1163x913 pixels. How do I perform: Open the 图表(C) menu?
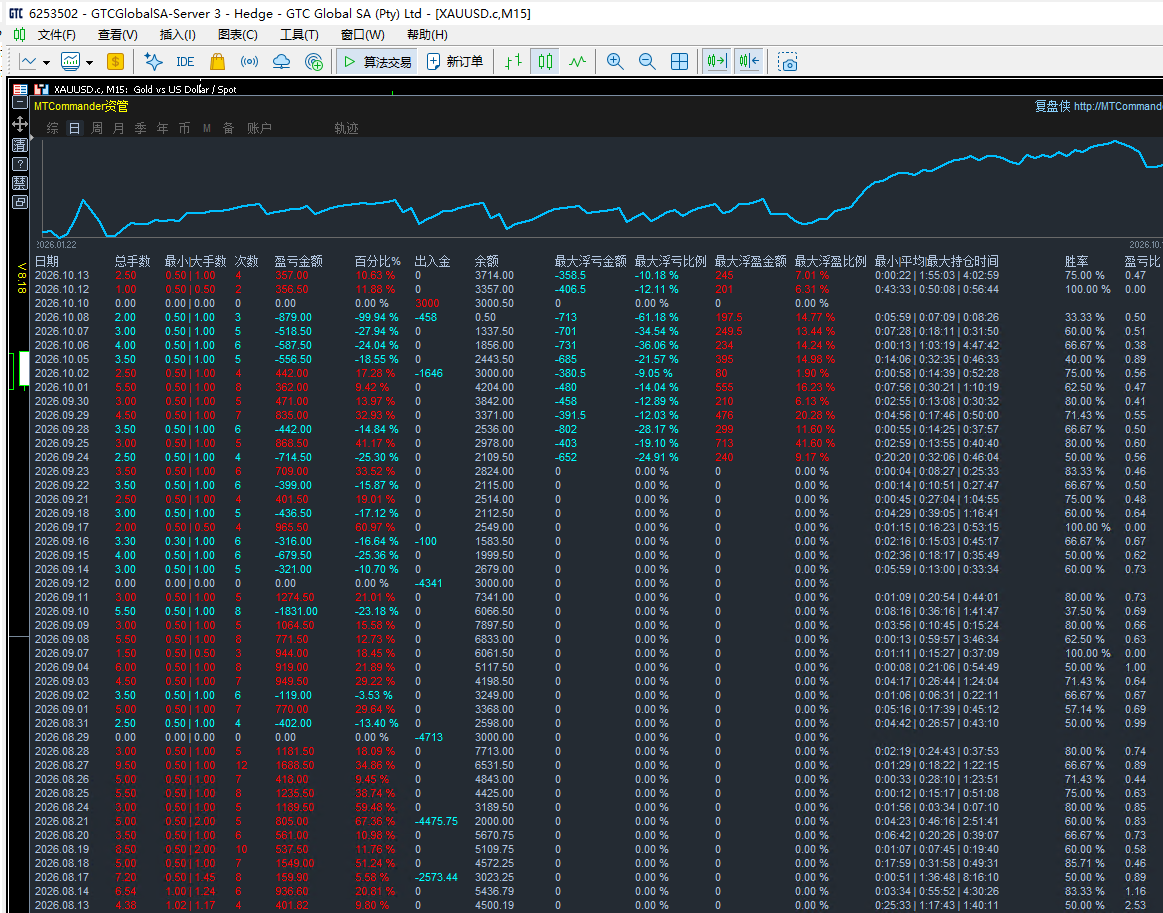coord(237,35)
